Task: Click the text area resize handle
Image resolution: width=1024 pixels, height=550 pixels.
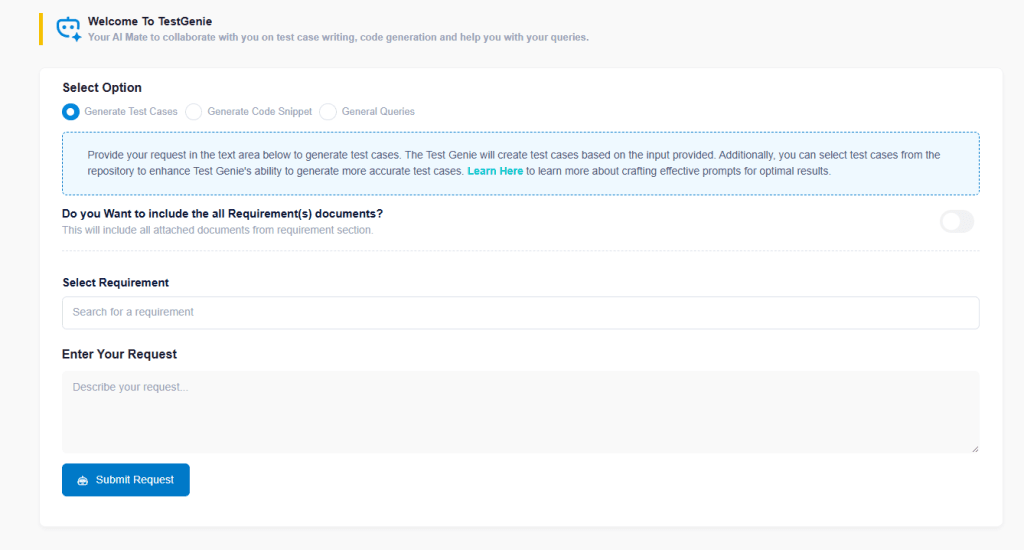Action: tap(975, 449)
